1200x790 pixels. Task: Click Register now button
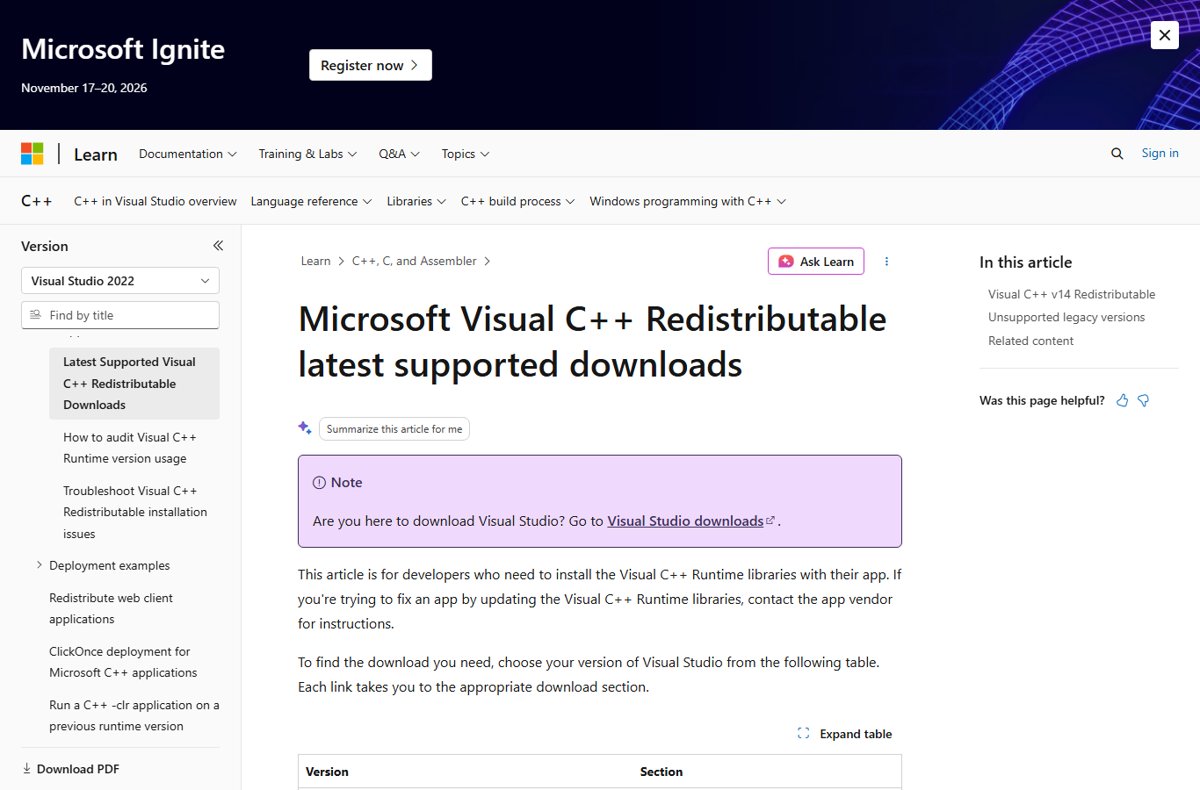[x=370, y=65]
